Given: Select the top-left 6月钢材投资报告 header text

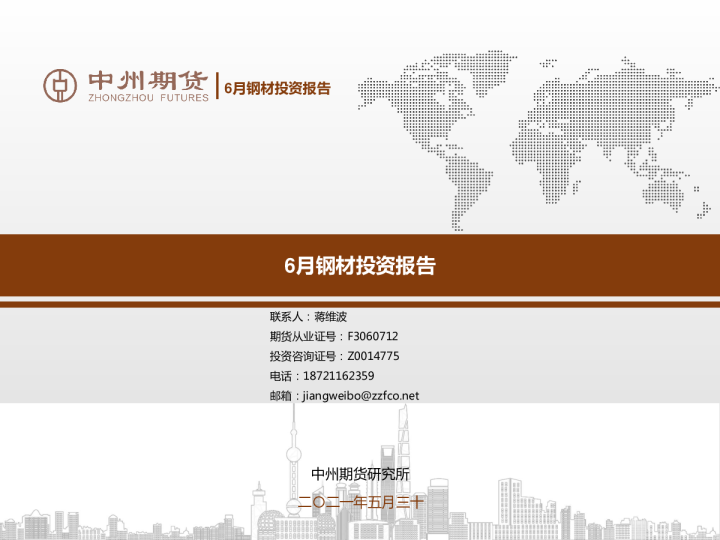Looking at the screenshot, I should coord(277,88).
